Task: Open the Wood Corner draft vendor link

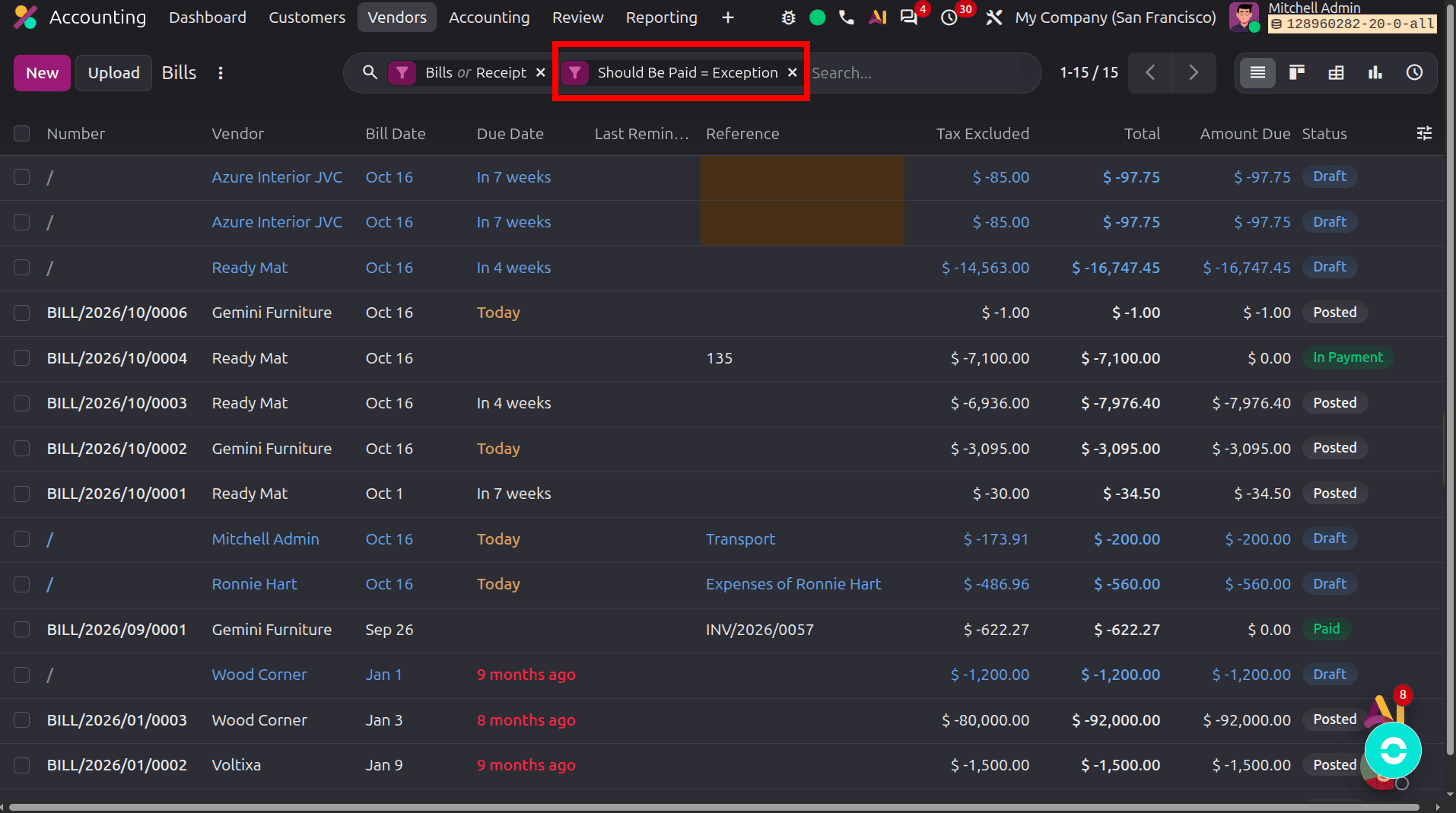Action: 259,675
